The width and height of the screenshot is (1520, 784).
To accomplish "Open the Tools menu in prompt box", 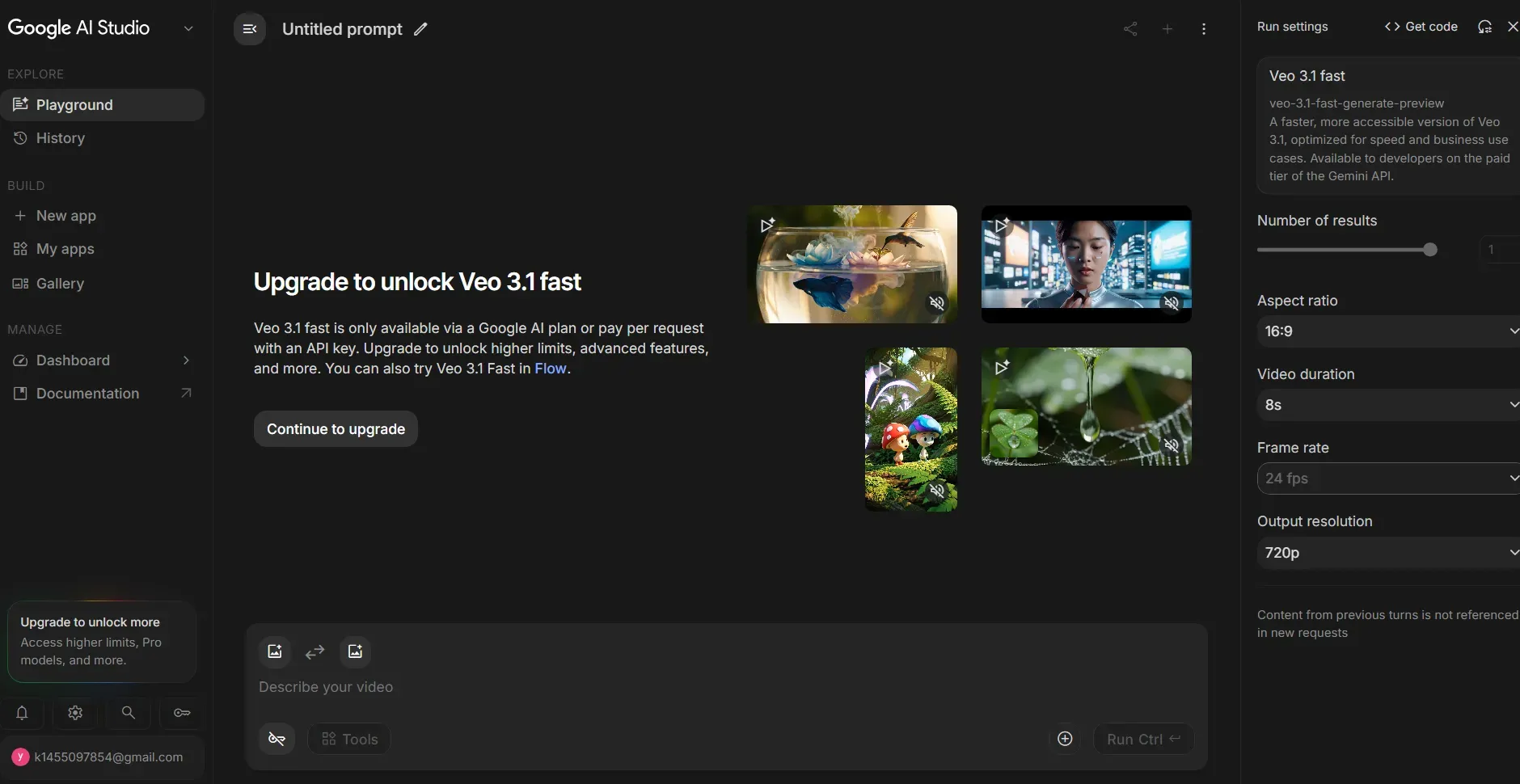I will coord(349,739).
